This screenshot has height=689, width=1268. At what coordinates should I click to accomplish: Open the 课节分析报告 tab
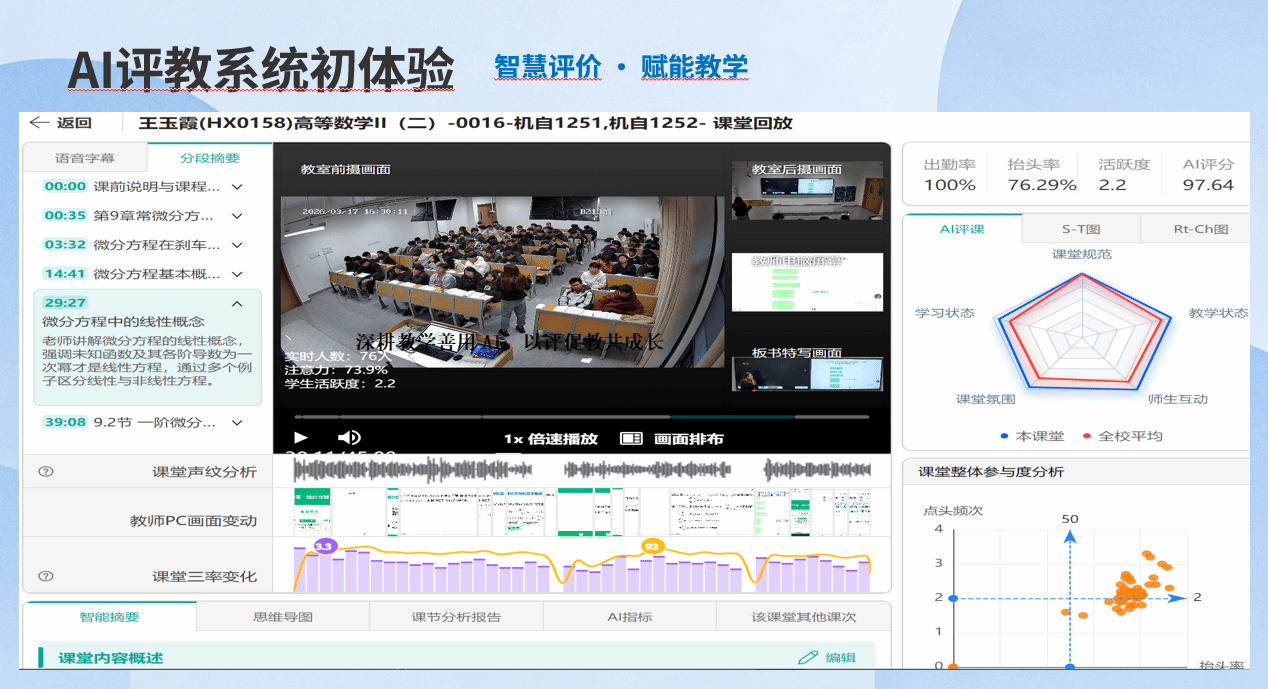point(456,617)
